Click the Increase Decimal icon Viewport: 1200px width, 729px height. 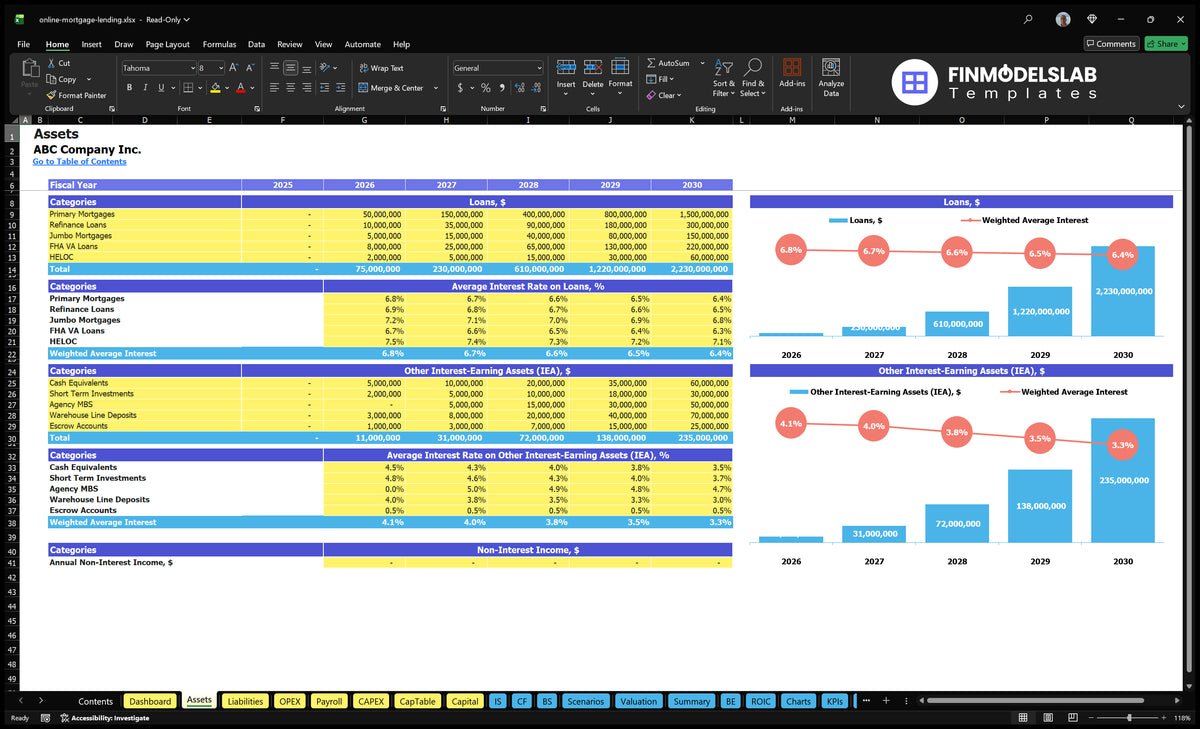tap(519, 88)
